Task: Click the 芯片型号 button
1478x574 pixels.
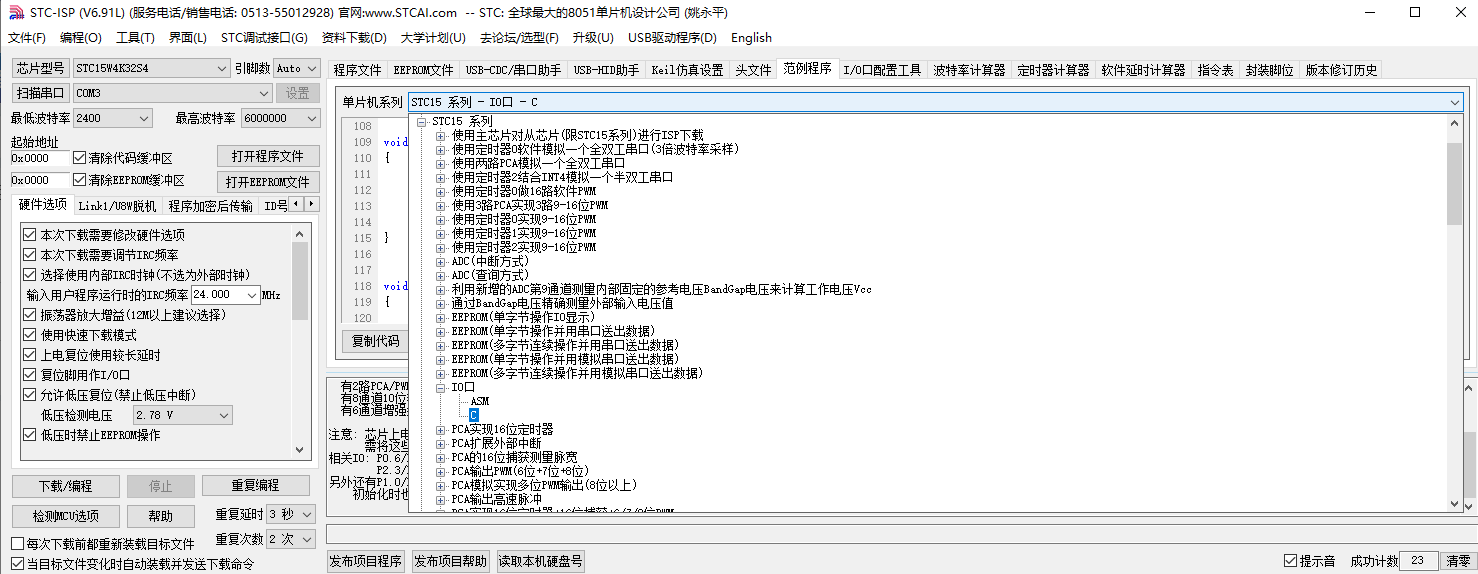Action: pyautogui.click(x=40, y=68)
